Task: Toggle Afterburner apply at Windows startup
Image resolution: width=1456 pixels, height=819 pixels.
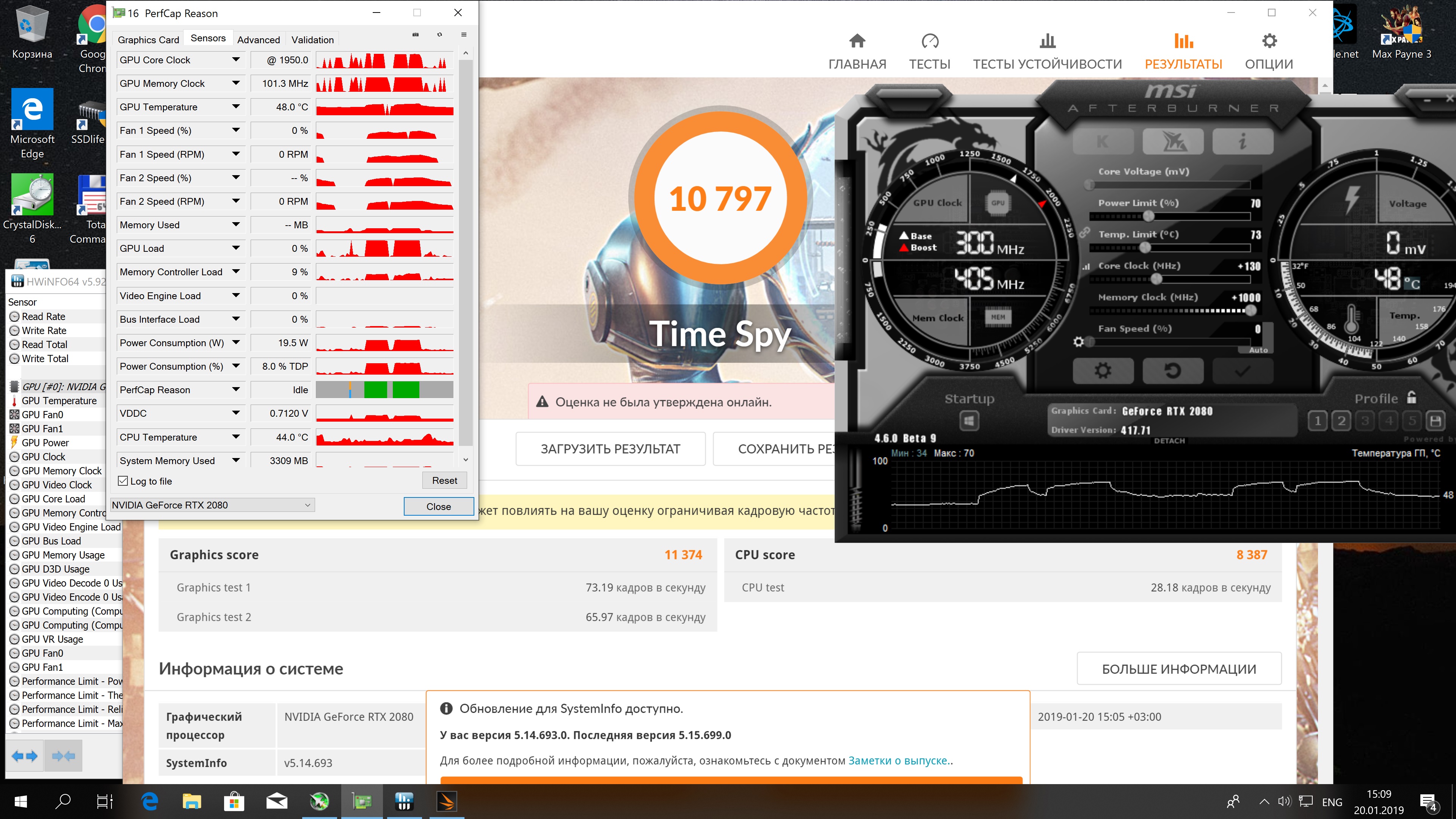Action: tap(969, 420)
